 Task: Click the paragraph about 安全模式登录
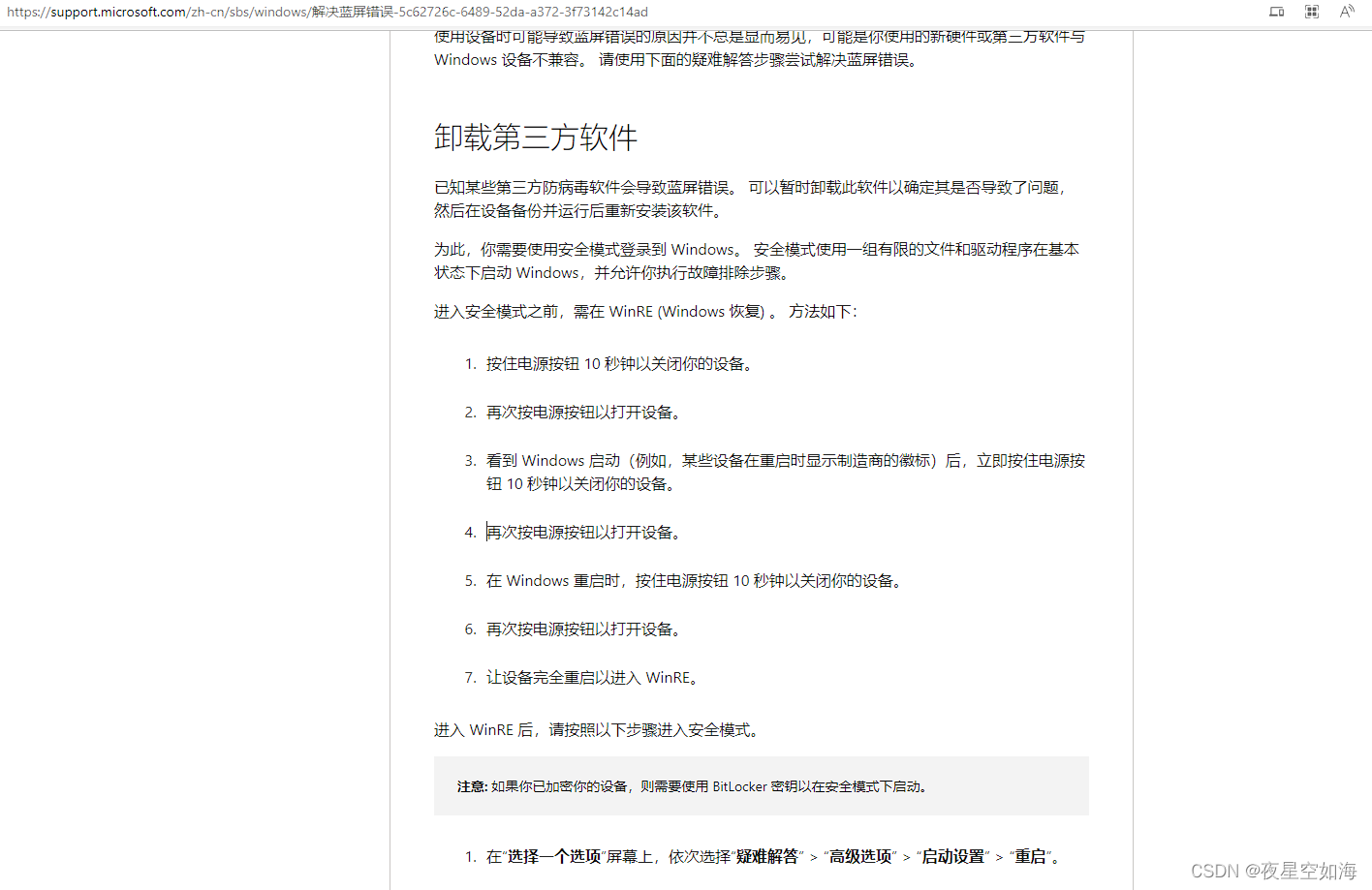pyautogui.click(x=756, y=261)
